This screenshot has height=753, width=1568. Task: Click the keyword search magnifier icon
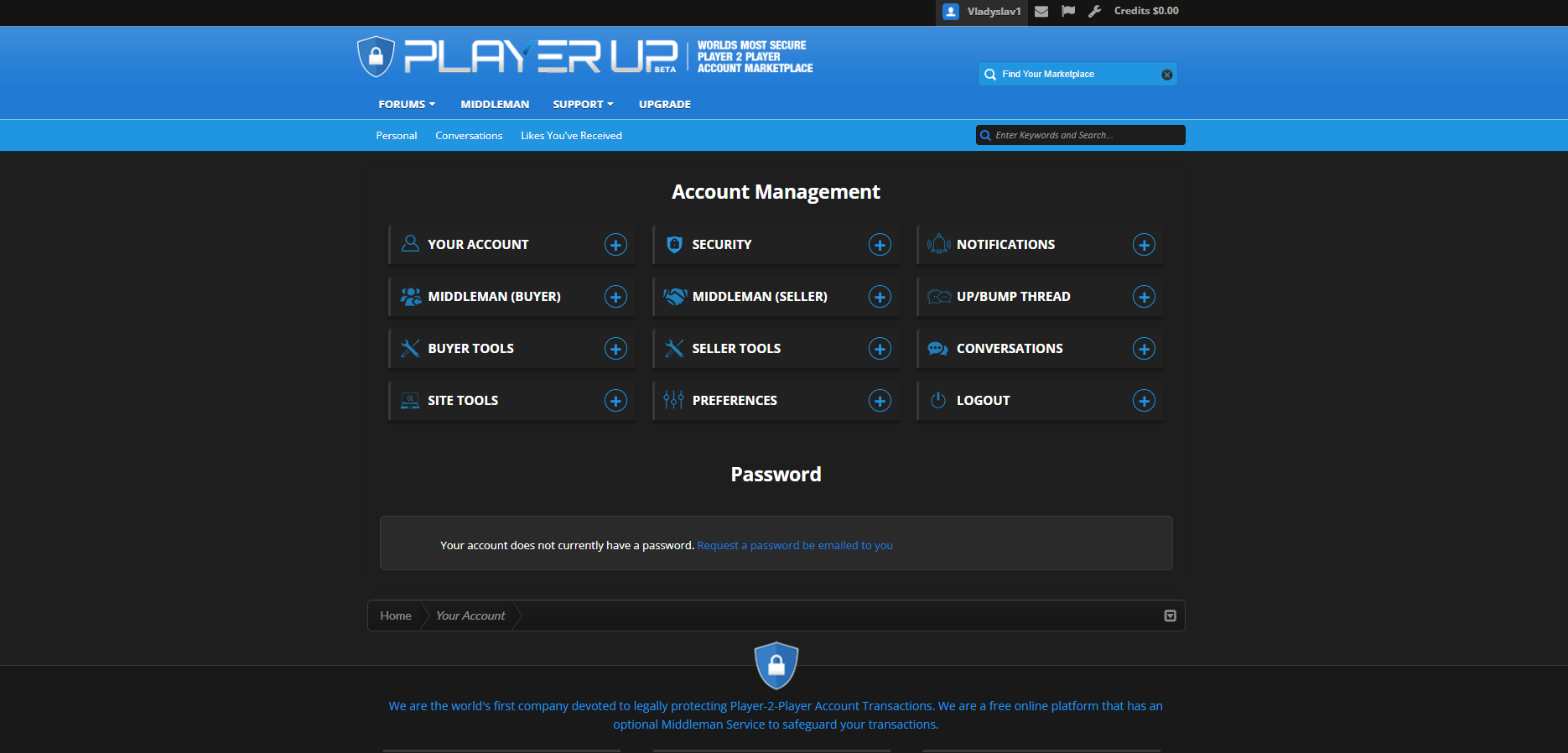tap(985, 135)
